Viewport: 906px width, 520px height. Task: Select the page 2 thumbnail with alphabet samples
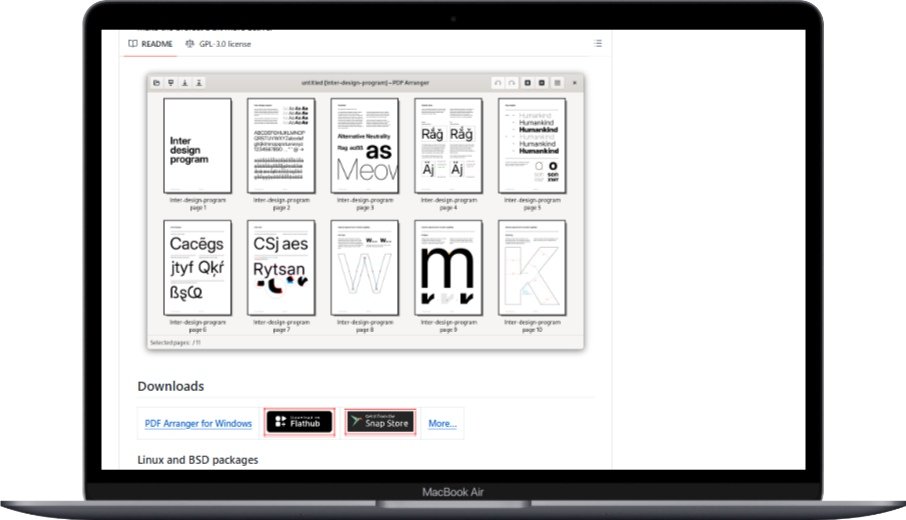(x=281, y=146)
